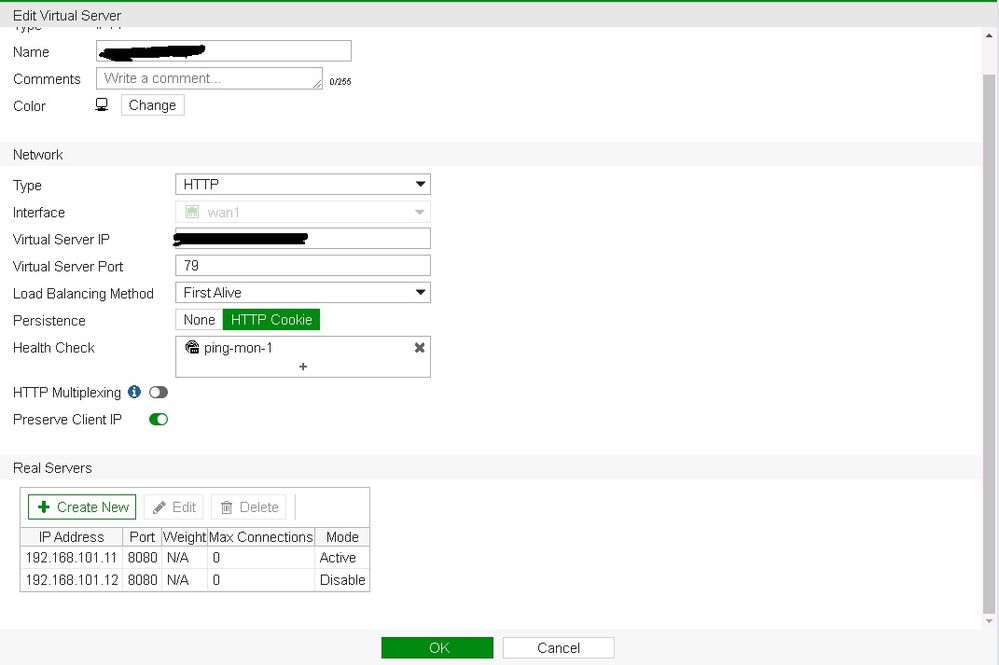Click Port column header
999x665 pixels.
[x=142, y=537]
